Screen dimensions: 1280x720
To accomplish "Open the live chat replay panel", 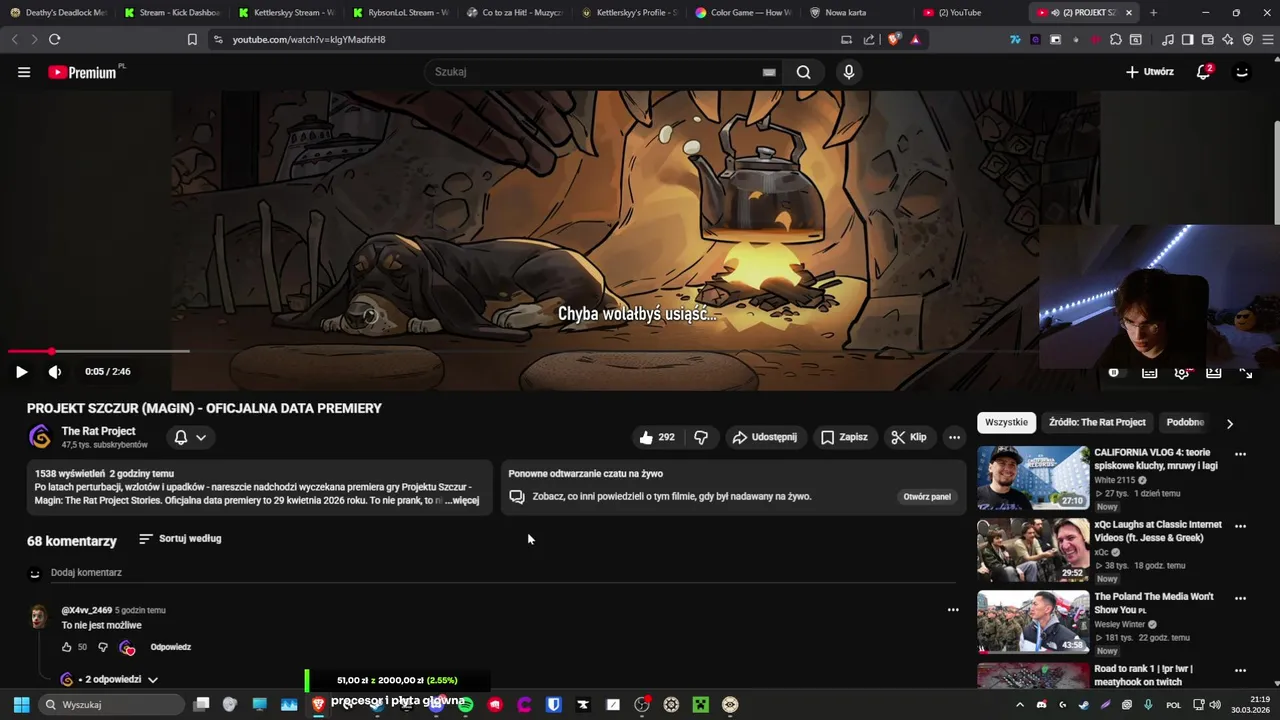I will click(927, 497).
